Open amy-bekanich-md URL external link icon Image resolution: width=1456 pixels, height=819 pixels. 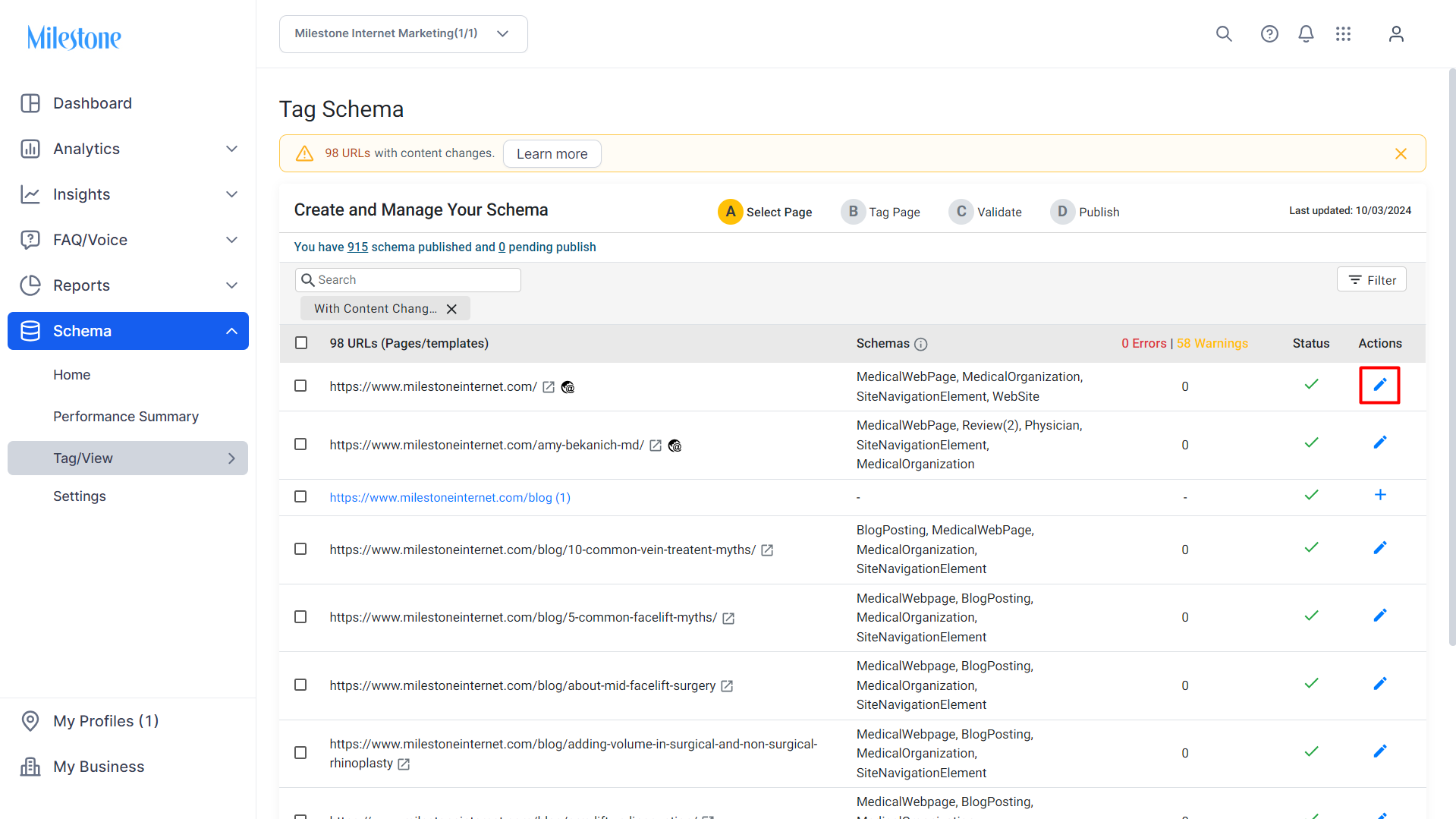tap(656, 446)
